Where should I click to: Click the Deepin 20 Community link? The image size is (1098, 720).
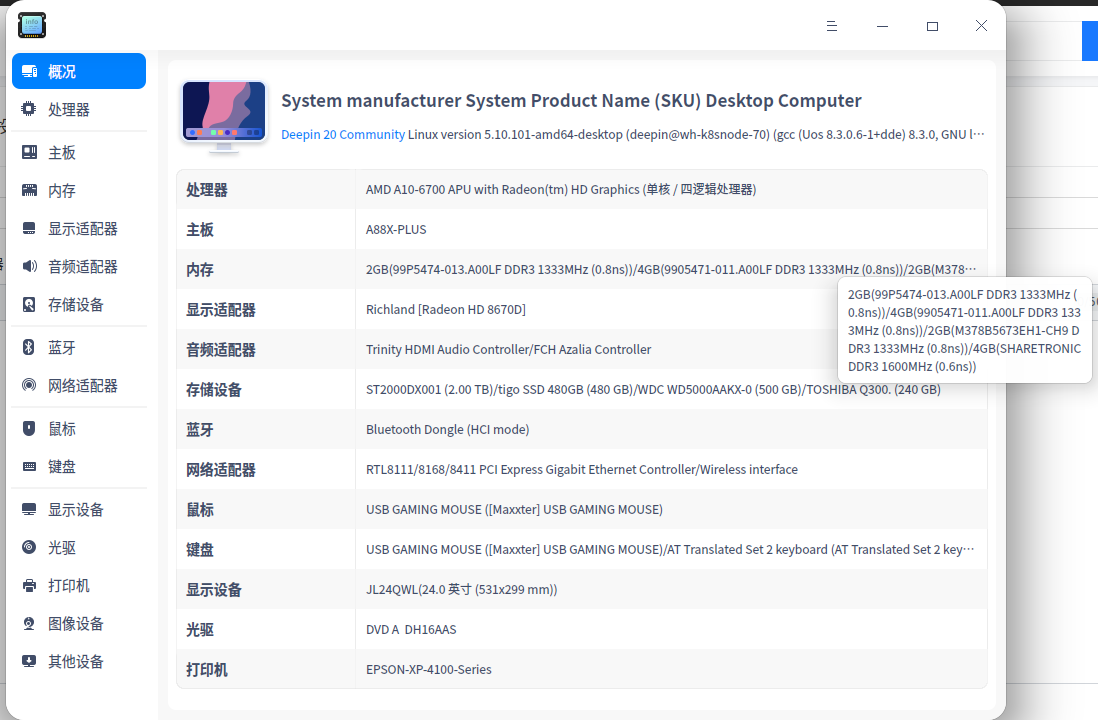[x=343, y=134]
